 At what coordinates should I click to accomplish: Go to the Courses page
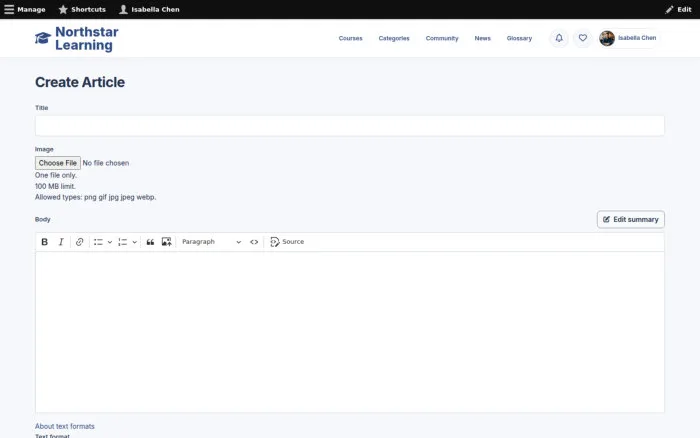click(350, 38)
